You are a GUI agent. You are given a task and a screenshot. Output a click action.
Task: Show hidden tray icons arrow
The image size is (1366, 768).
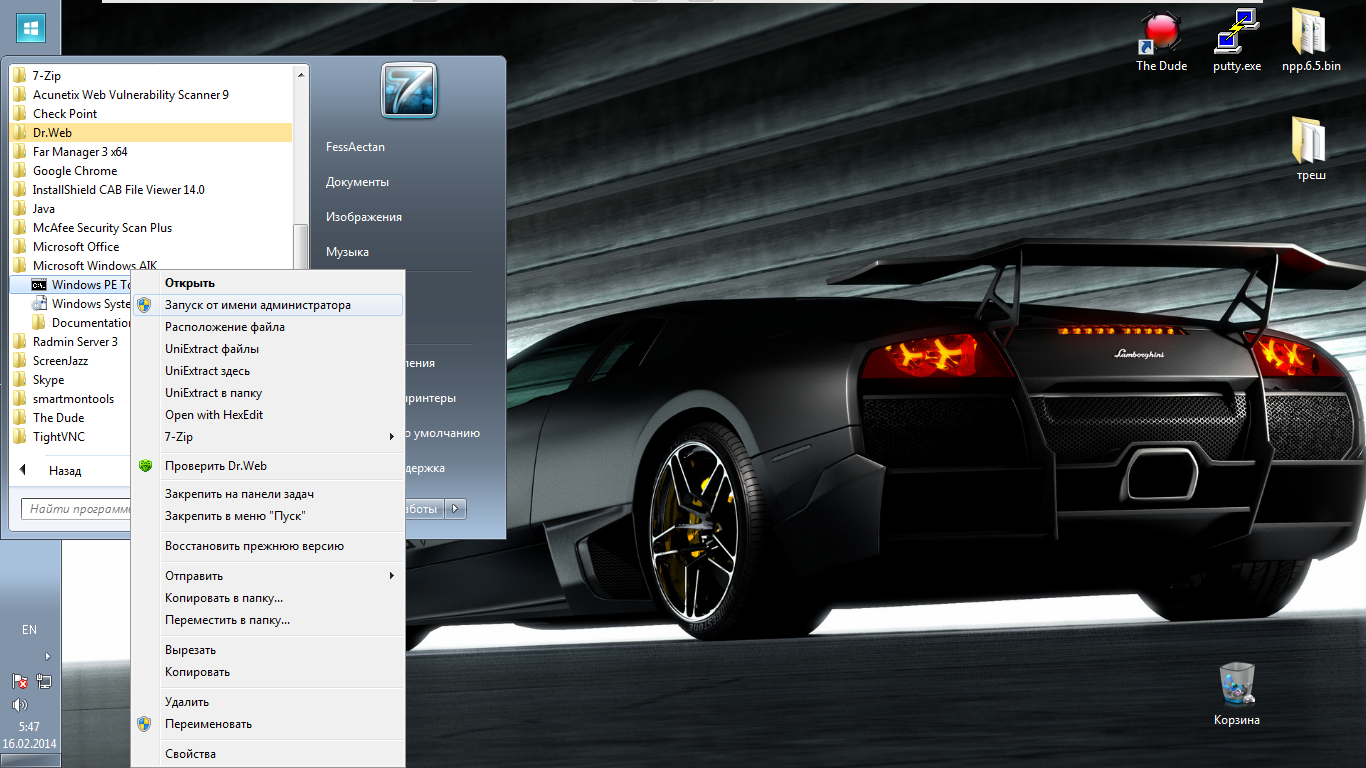(x=47, y=657)
